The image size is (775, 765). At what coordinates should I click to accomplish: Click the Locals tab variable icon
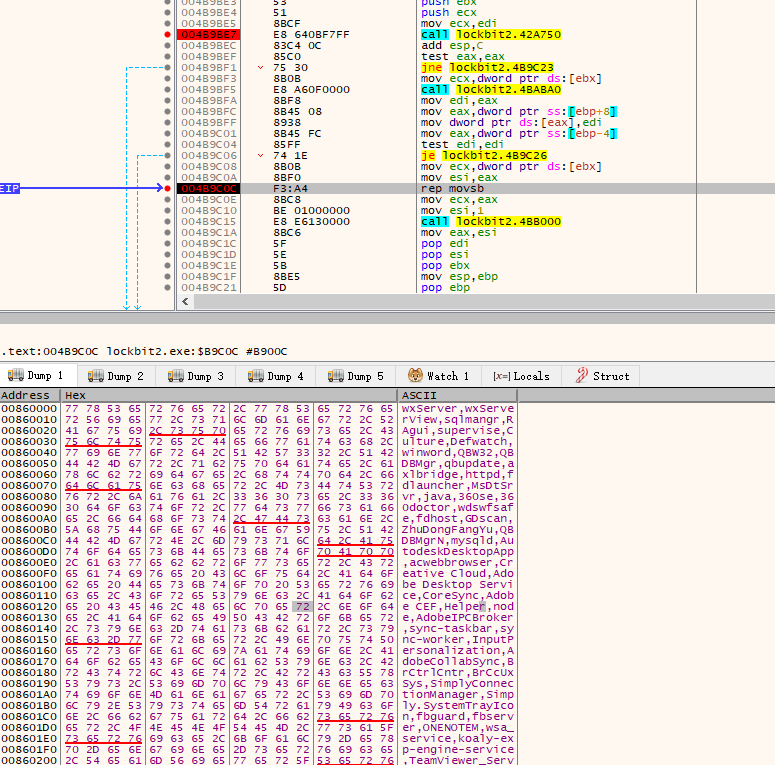pyautogui.click(x=500, y=376)
